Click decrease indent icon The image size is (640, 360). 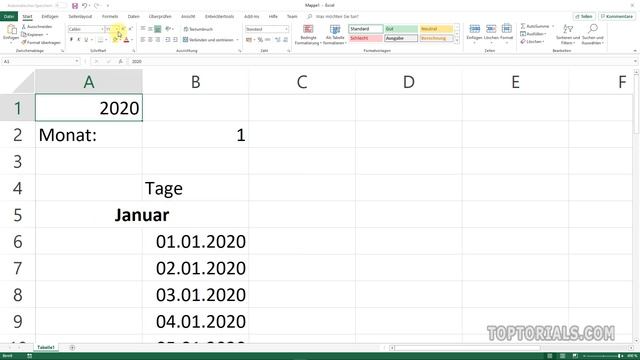point(168,40)
